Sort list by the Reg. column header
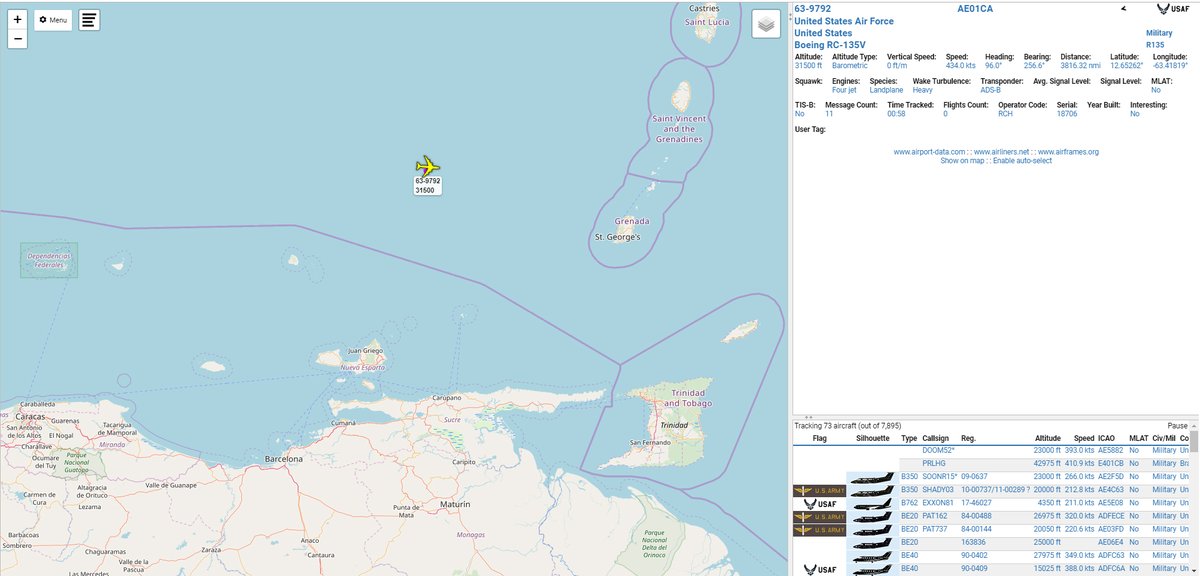Viewport: 1200px width, 576px height. tap(968, 439)
